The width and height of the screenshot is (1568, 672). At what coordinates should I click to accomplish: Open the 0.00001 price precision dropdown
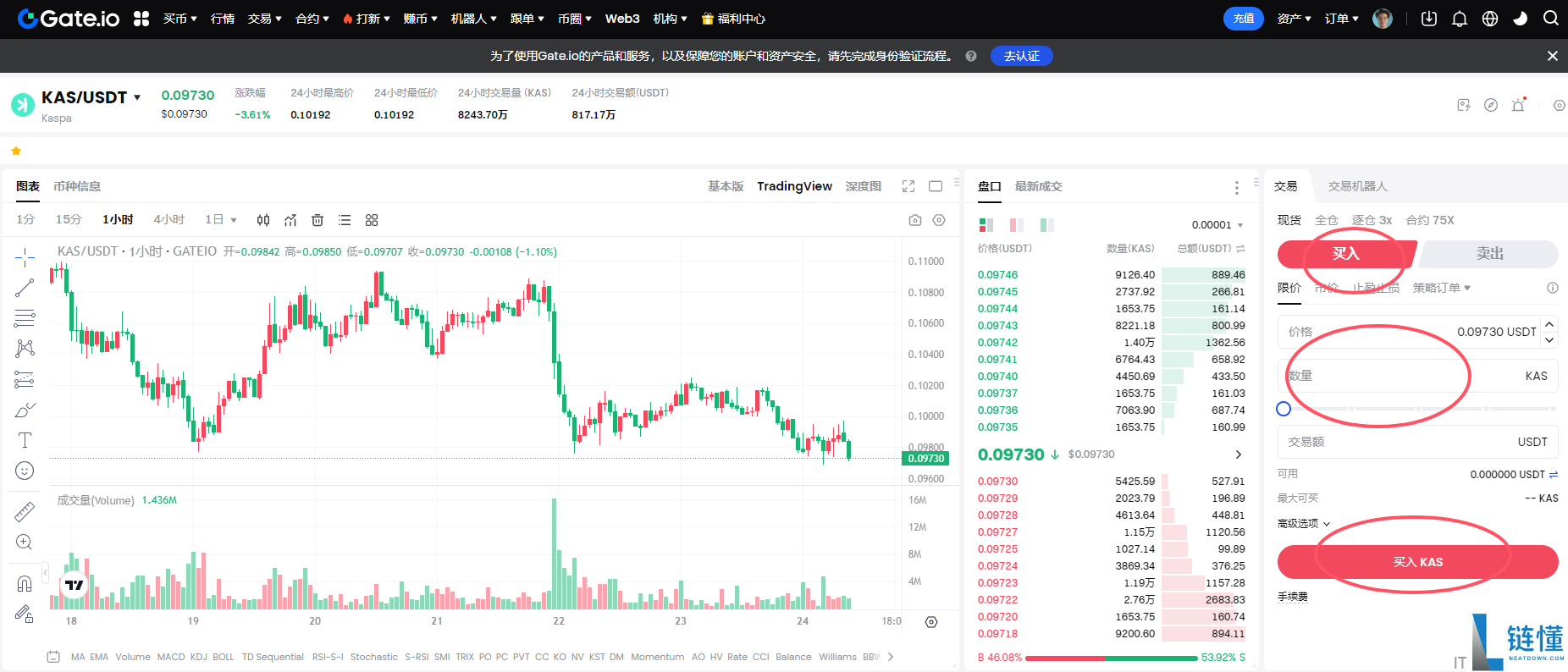pyautogui.click(x=1217, y=225)
